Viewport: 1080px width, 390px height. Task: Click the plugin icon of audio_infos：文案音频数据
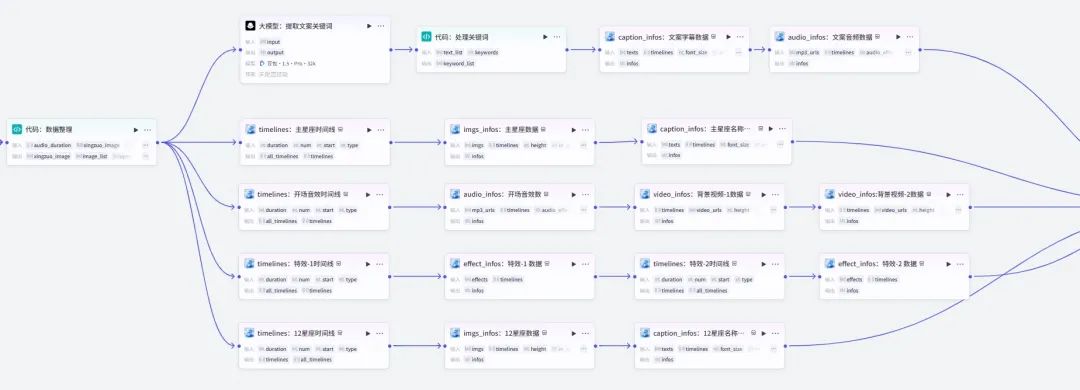[x=780, y=37]
